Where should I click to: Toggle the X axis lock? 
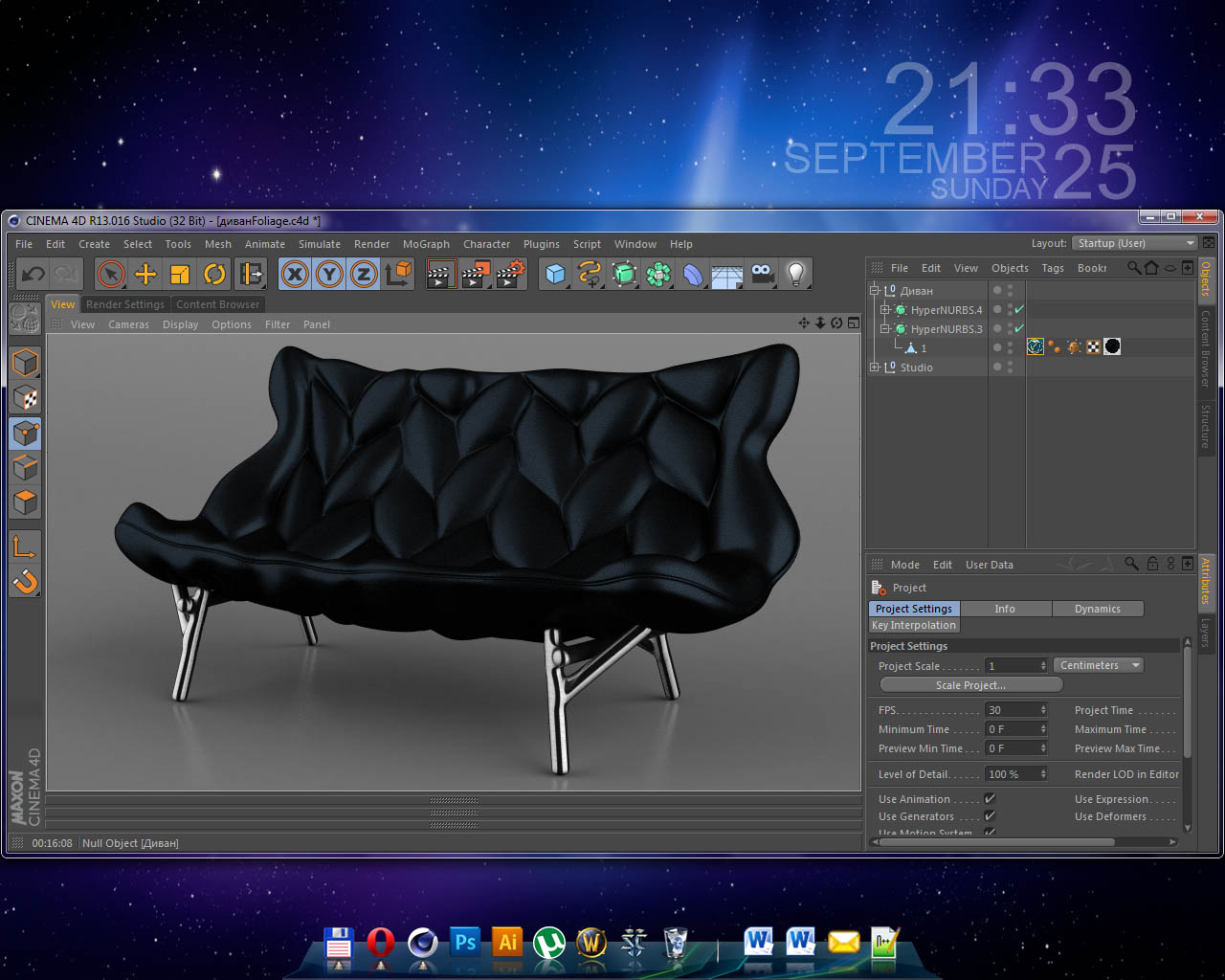point(295,275)
